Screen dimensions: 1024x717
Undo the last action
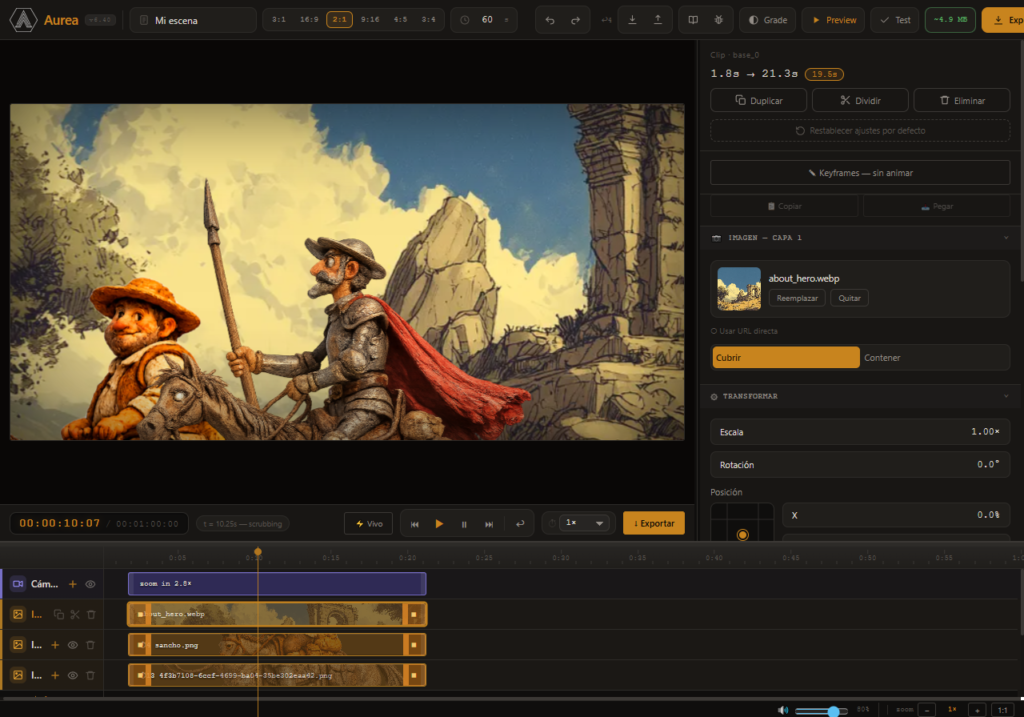click(550, 20)
